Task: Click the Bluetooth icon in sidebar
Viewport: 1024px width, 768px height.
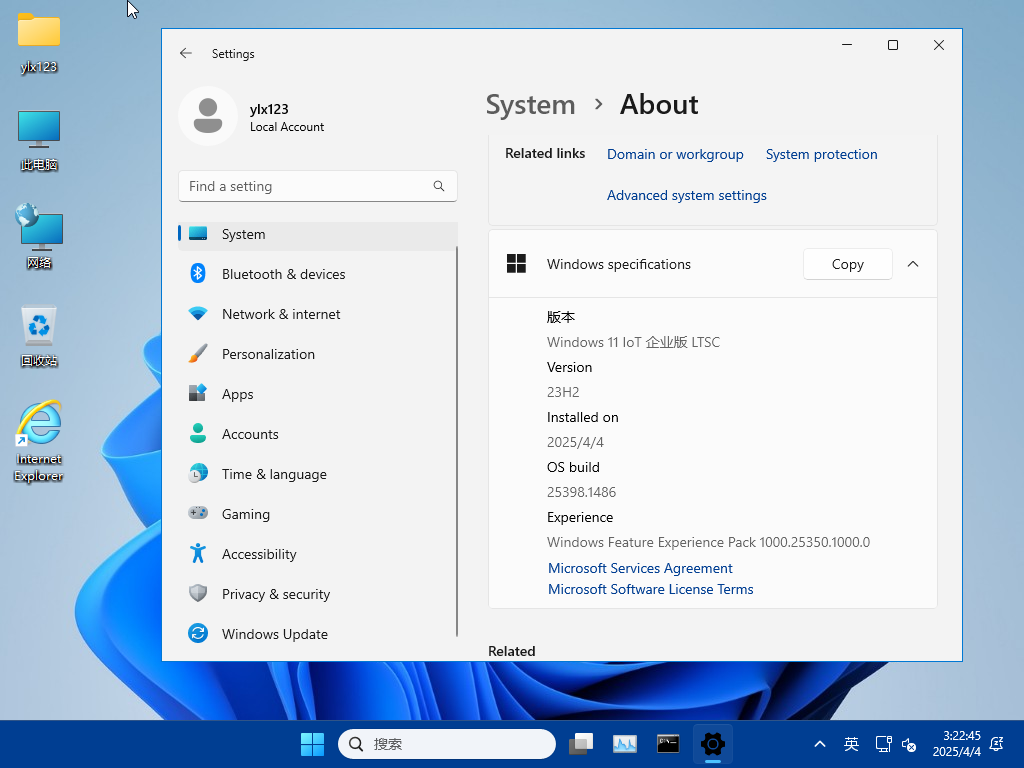Action: coord(198,274)
